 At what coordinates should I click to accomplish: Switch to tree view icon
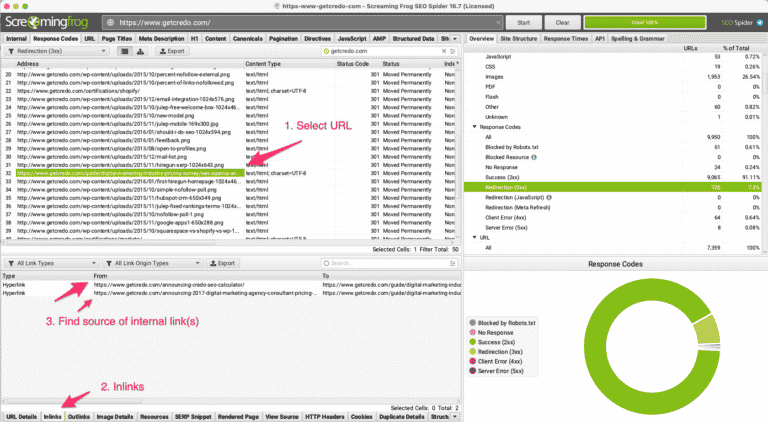tap(141, 51)
